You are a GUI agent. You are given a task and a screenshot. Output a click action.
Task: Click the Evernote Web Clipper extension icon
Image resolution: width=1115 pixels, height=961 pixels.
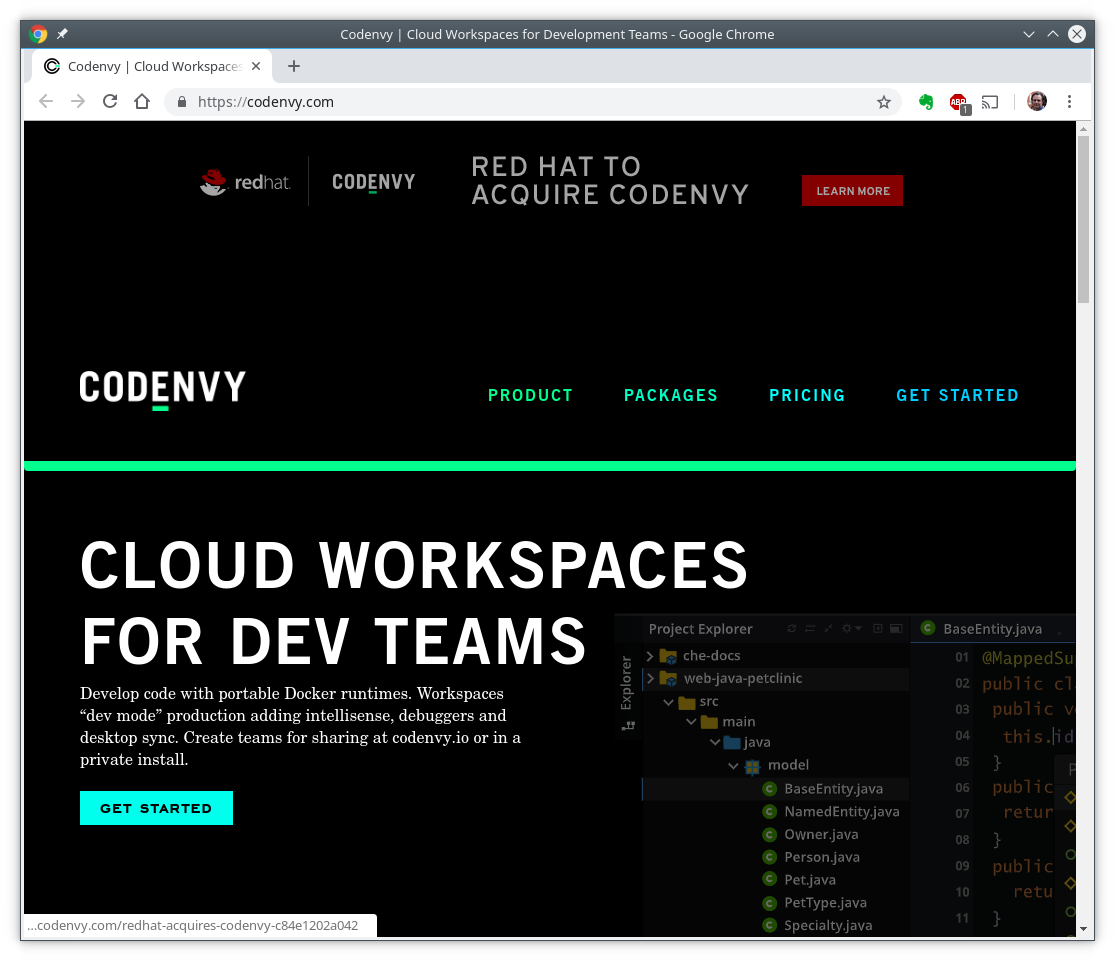[x=925, y=101]
